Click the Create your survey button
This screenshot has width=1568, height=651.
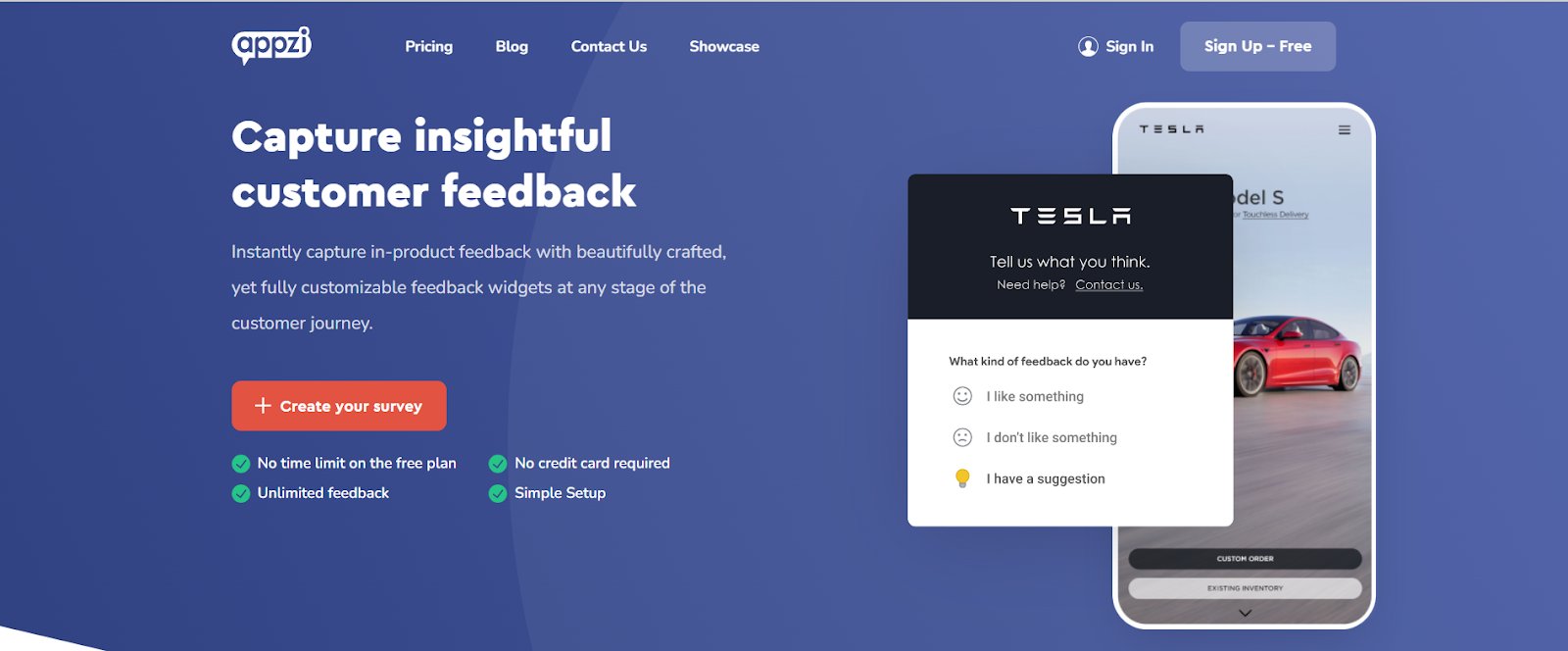pos(339,406)
